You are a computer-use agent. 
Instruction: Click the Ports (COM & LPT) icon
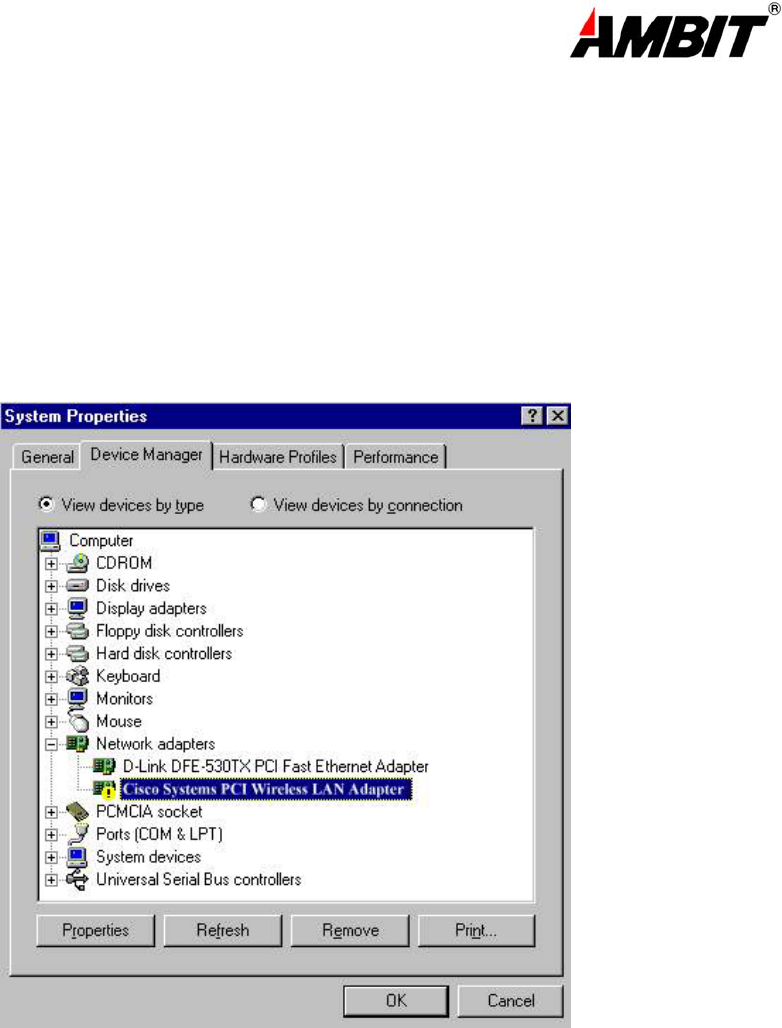click(x=77, y=834)
